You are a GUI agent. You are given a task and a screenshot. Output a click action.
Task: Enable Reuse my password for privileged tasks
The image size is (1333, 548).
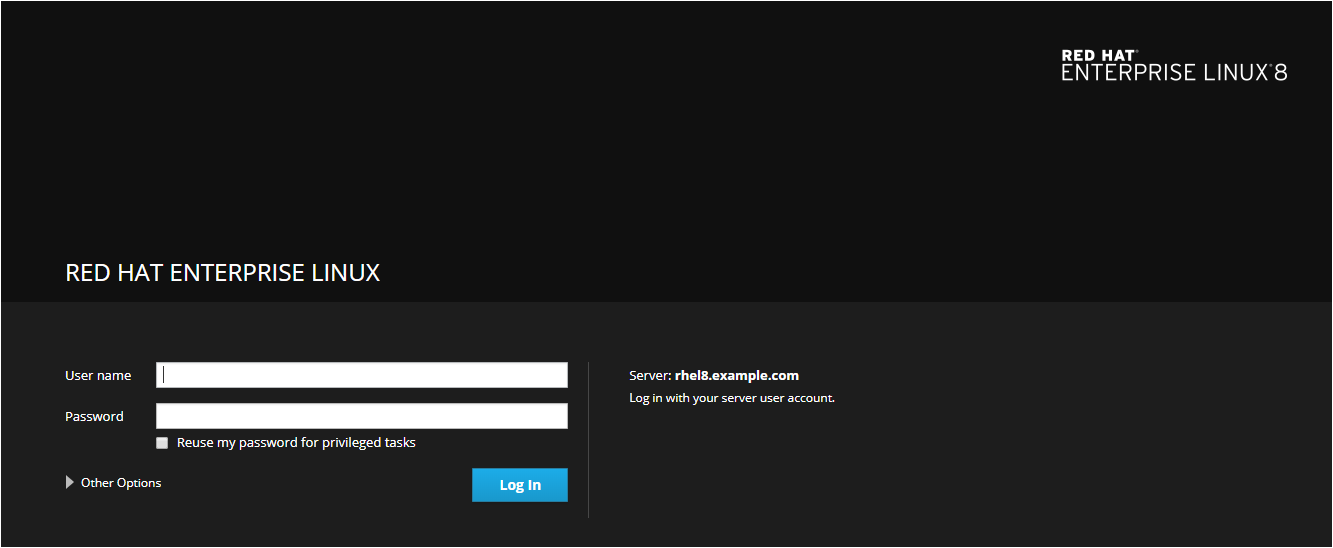click(x=162, y=443)
